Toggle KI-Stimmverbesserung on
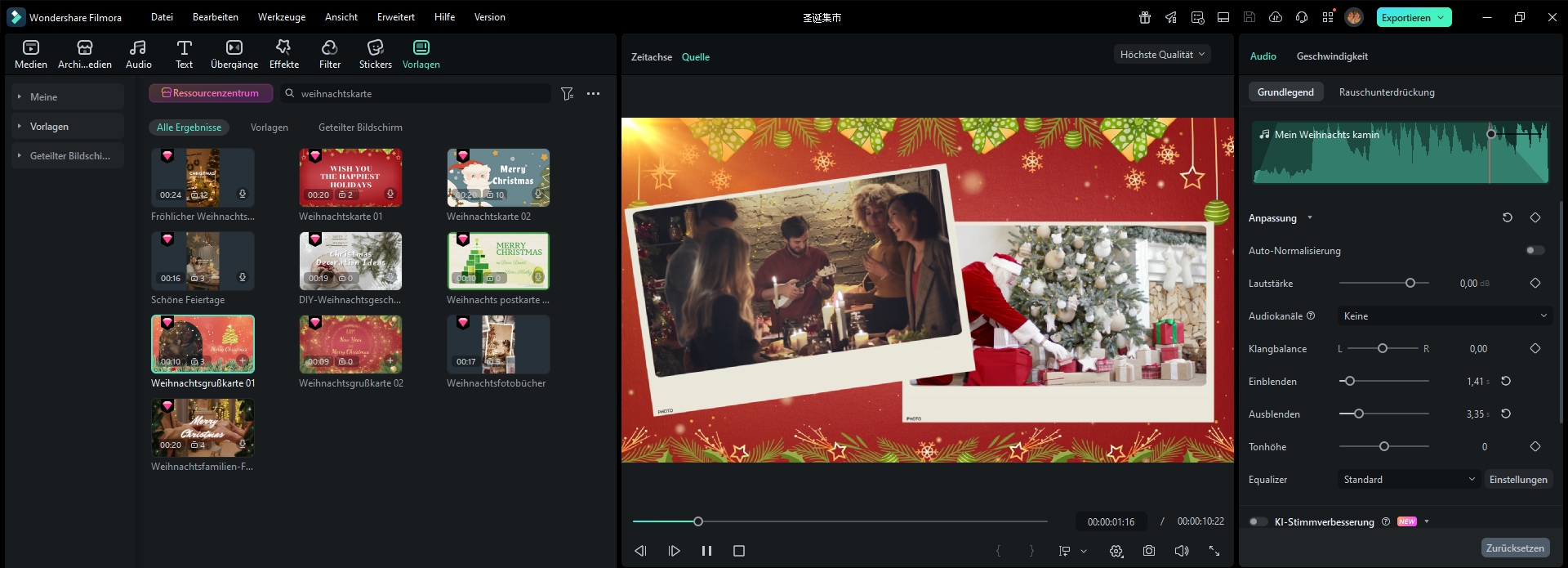Viewport: 1568px width, 568px height. pyautogui.click(x=1258, y=521)
